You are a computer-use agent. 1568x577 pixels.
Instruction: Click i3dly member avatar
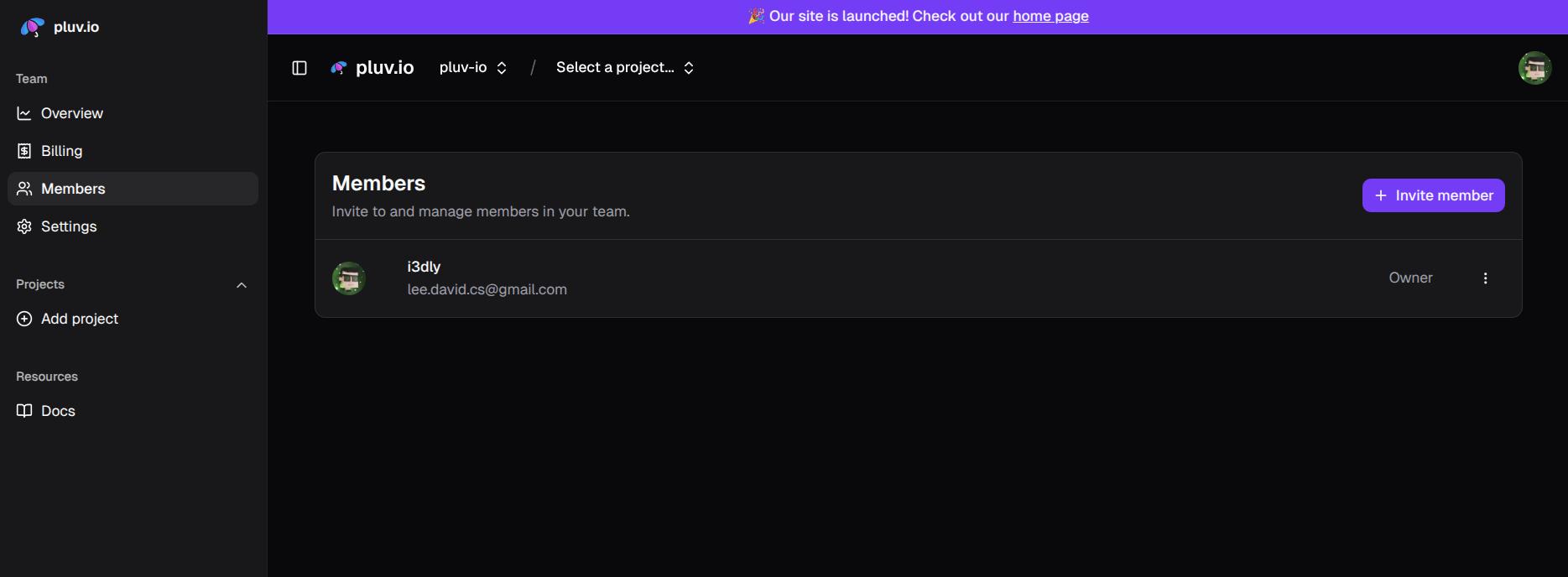tap(349, 278)
